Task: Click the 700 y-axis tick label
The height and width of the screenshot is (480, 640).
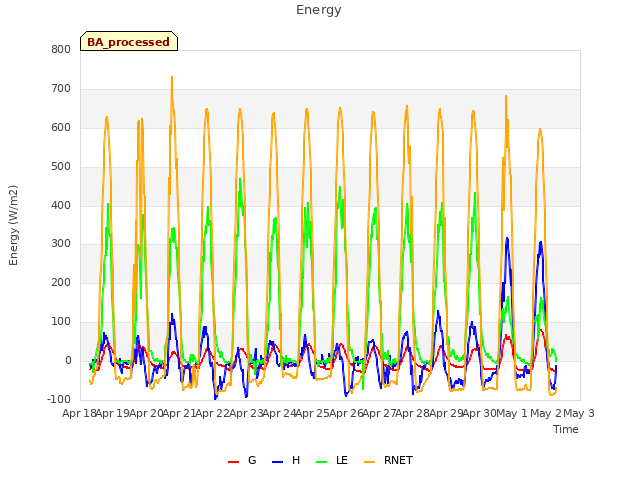Action: 61,89
